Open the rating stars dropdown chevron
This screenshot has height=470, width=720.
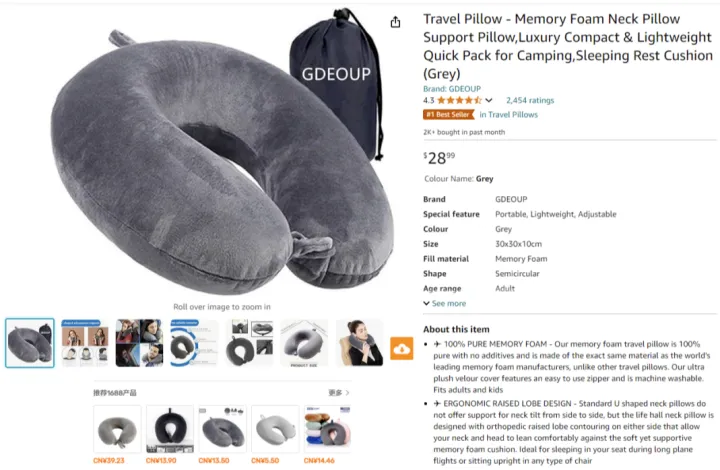pos(489,100)
